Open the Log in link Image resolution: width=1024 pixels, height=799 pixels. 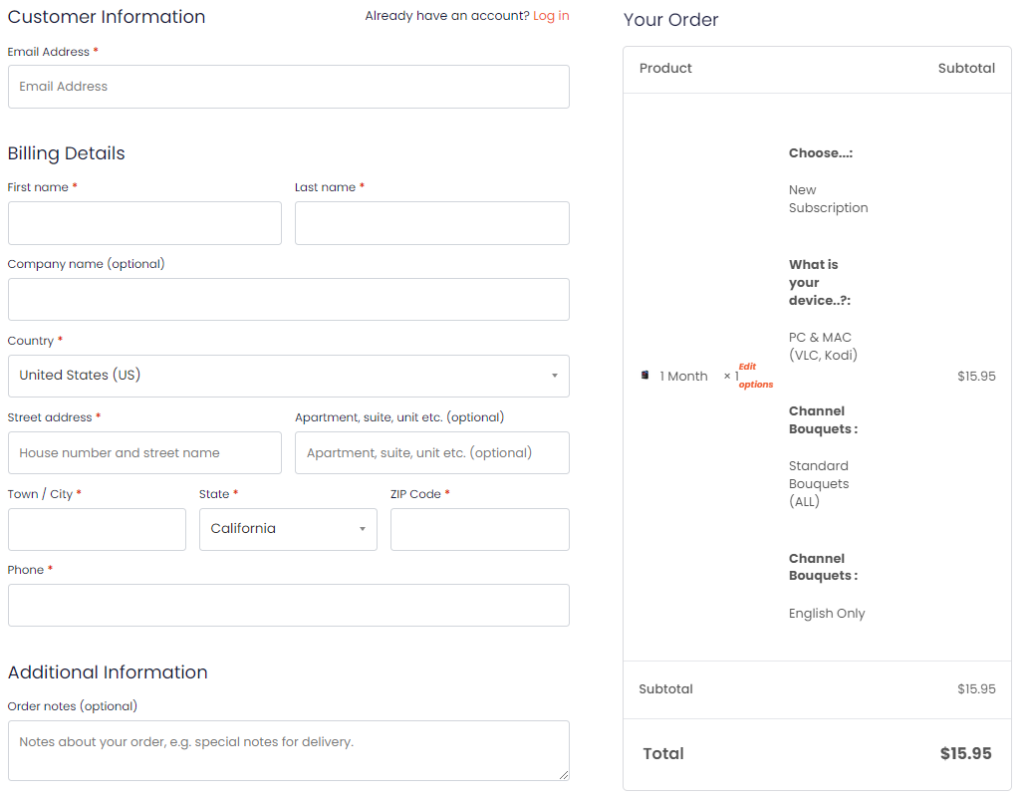pyautogui.click(x=551, y=16)
